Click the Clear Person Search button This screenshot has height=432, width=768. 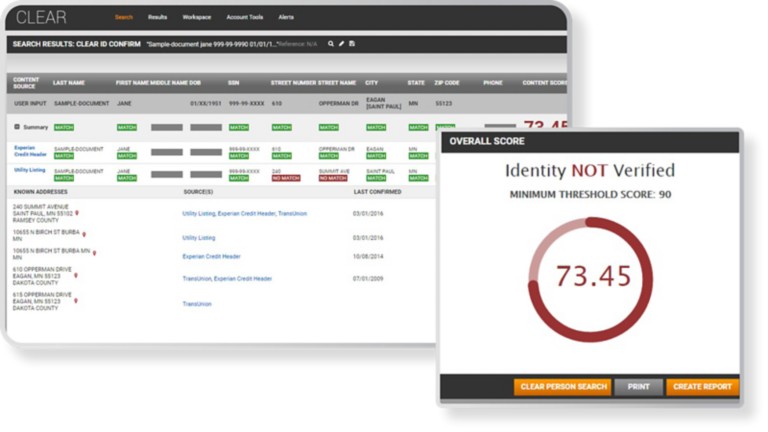pos(563,387)
